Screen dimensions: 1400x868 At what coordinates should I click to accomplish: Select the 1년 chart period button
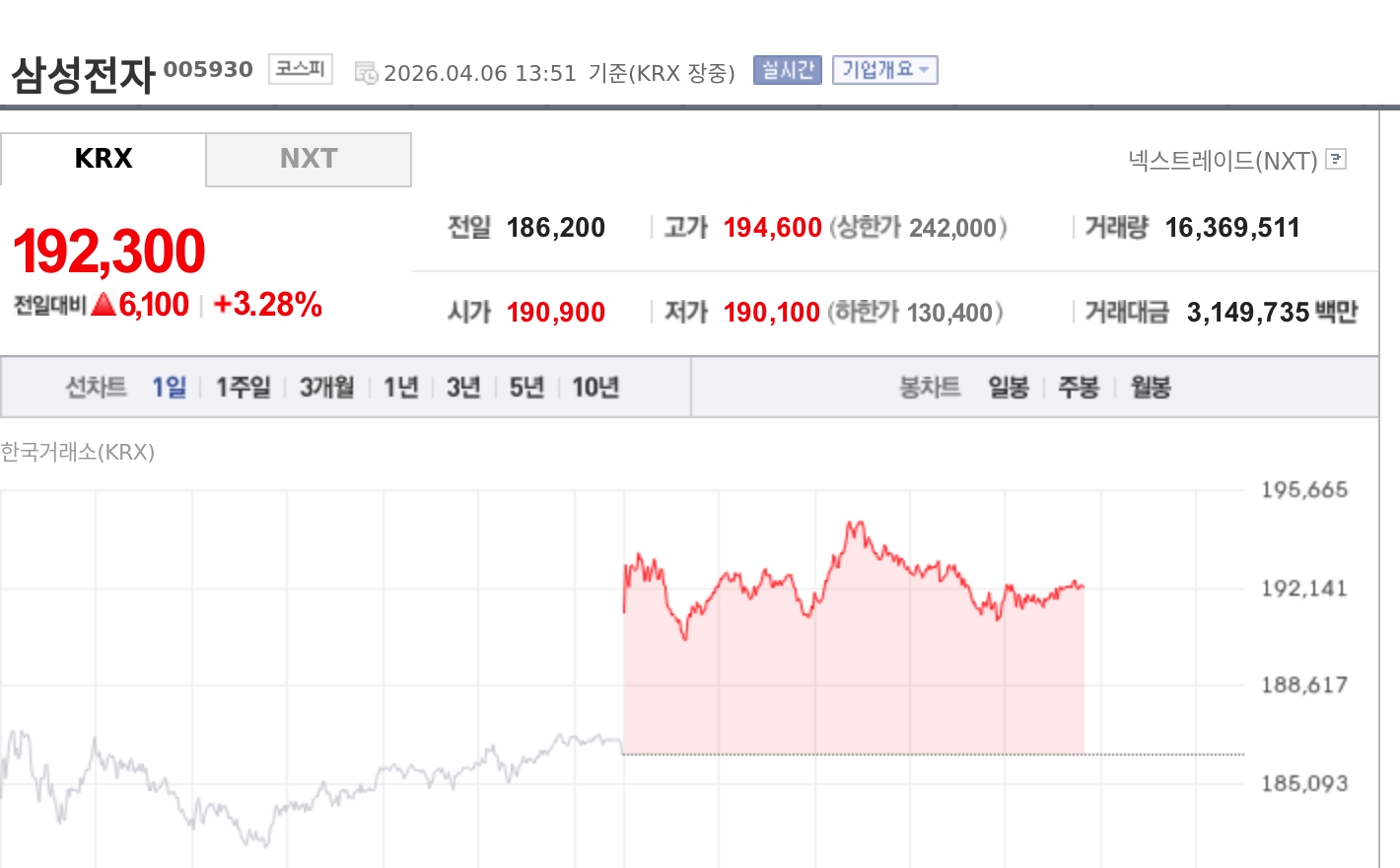[398, 388]
